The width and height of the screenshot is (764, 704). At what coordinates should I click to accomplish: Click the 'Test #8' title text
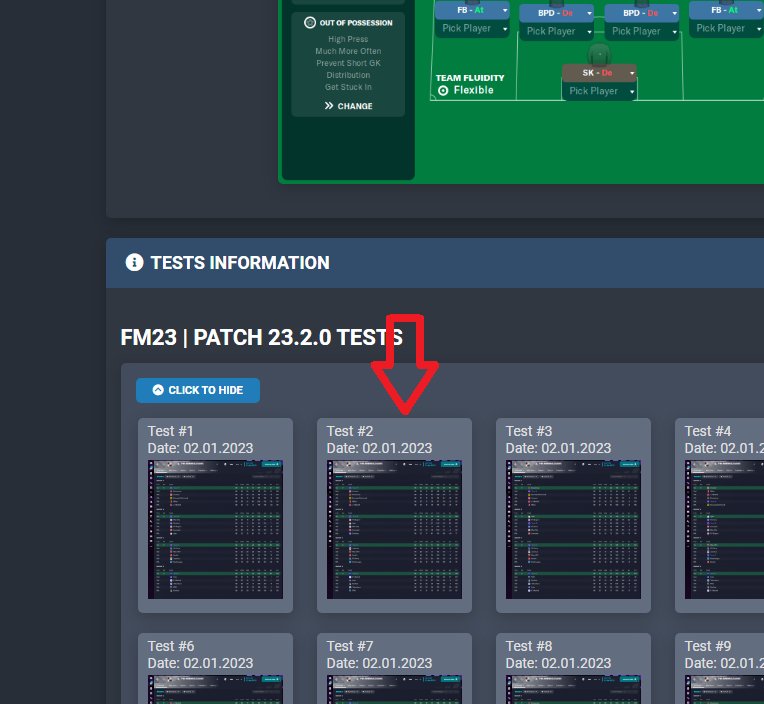[x=529, y=646]
